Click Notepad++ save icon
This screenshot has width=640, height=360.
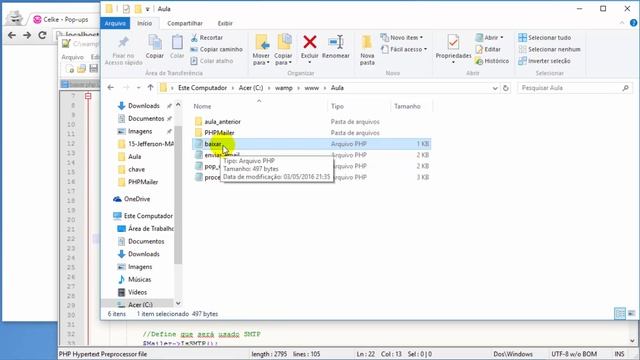point(93,69)
